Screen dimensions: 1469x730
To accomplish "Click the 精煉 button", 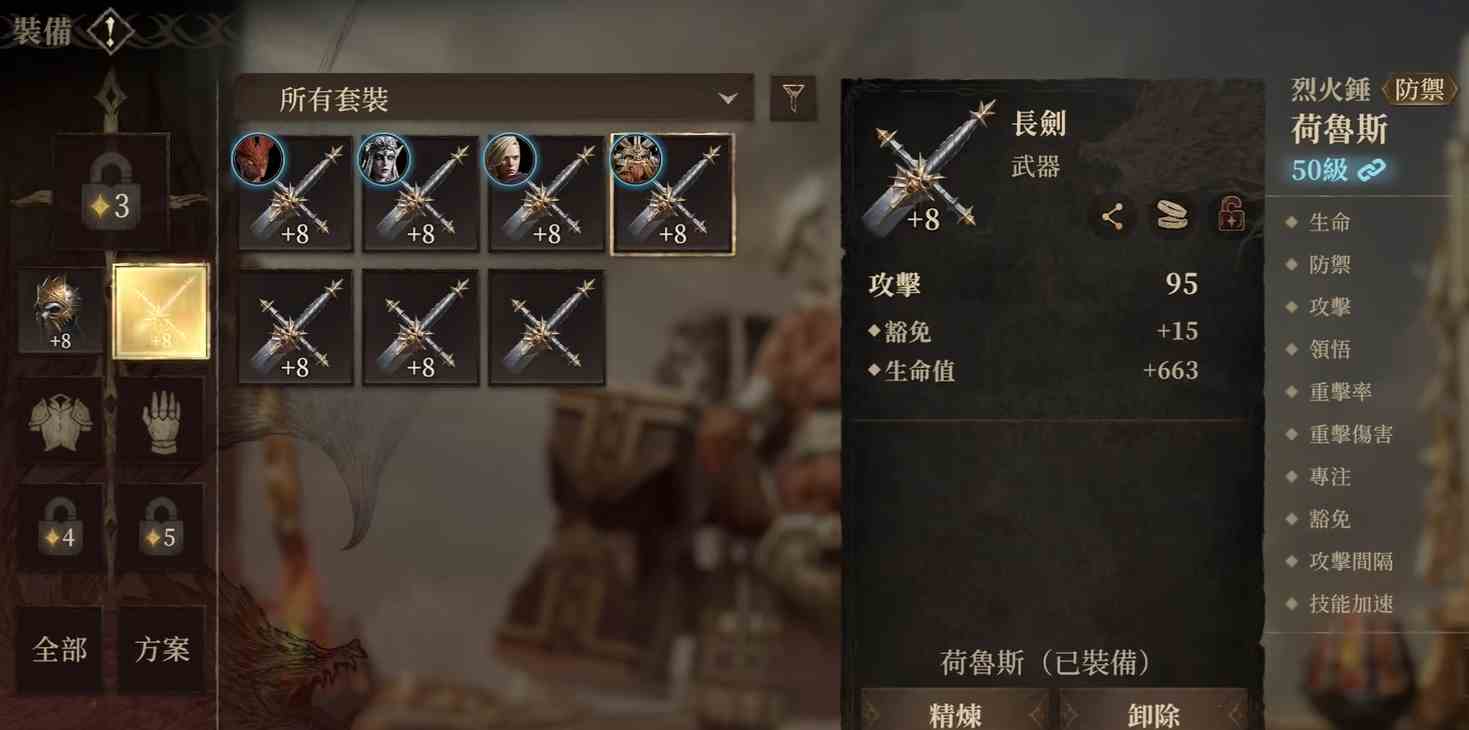I will pyautogui.click(x=955, y=712).
